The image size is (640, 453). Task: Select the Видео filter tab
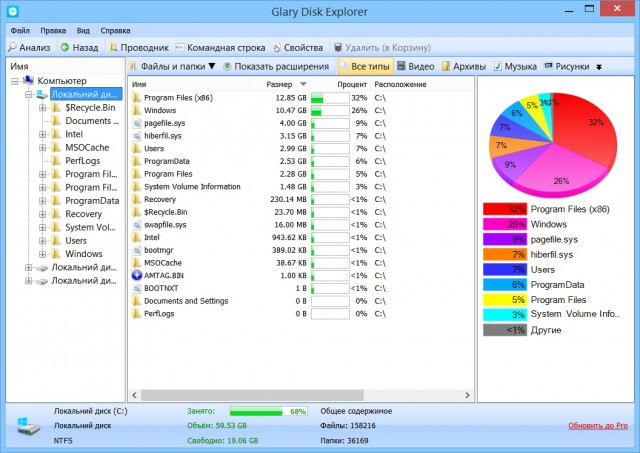click(x=416, y=66)
